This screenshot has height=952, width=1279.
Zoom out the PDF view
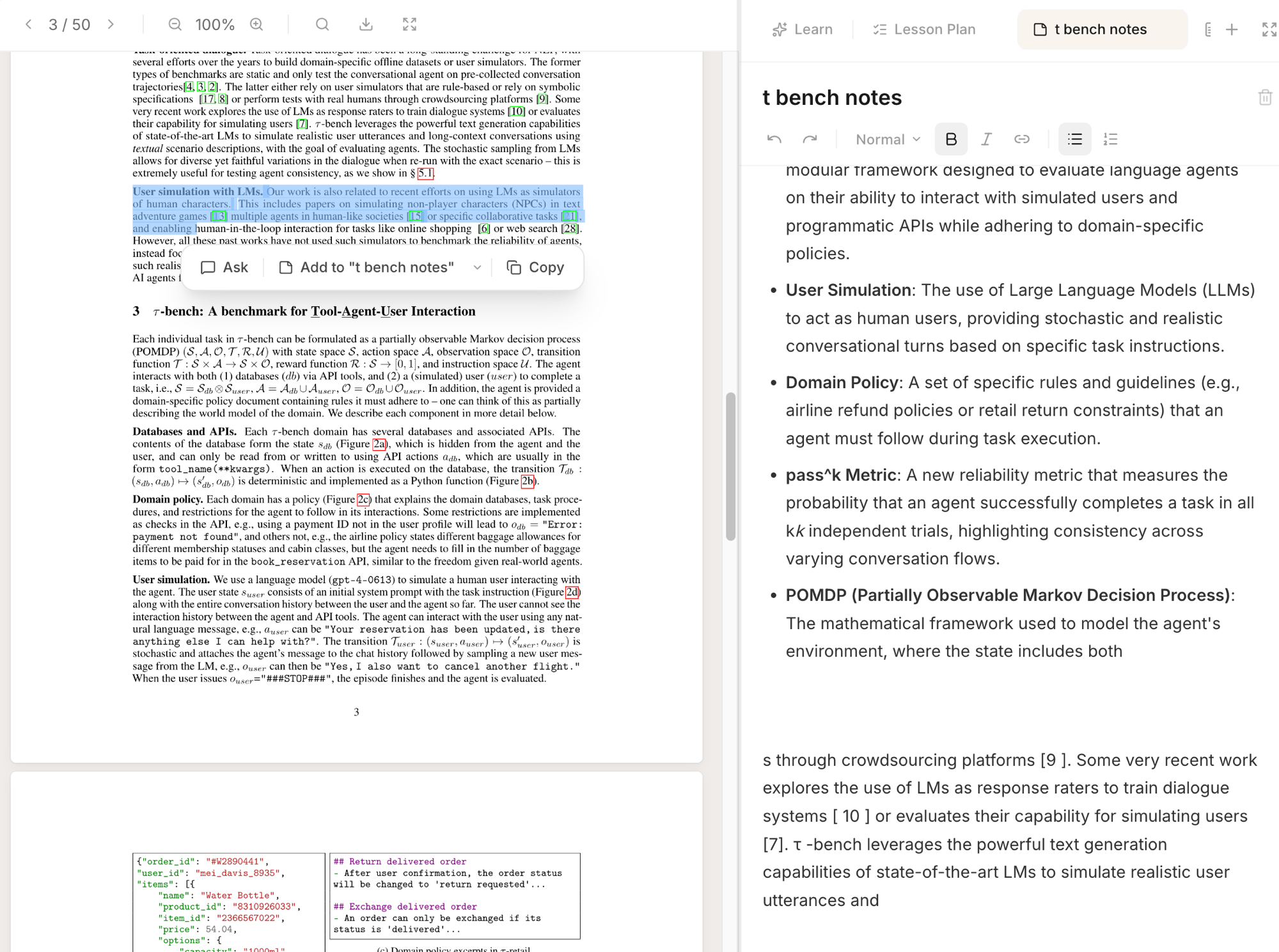click(175, 24)
